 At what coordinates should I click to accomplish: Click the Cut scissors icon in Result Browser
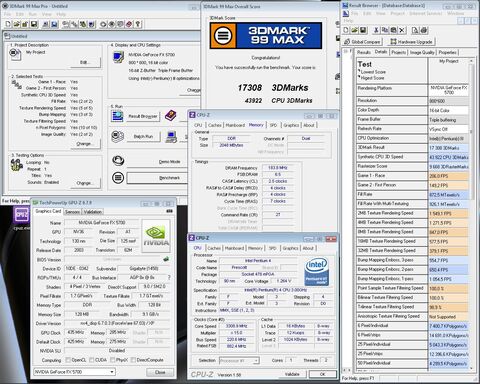click(376, 30)
